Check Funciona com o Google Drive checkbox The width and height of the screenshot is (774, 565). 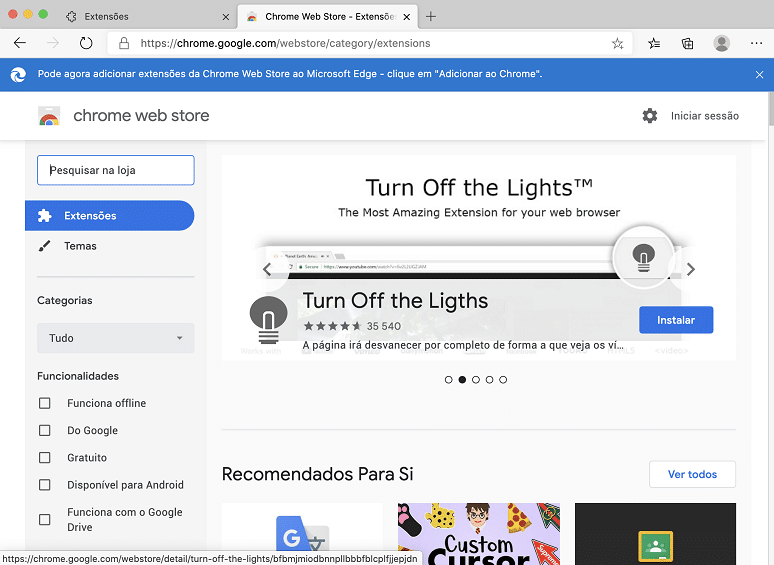[44, 520]
